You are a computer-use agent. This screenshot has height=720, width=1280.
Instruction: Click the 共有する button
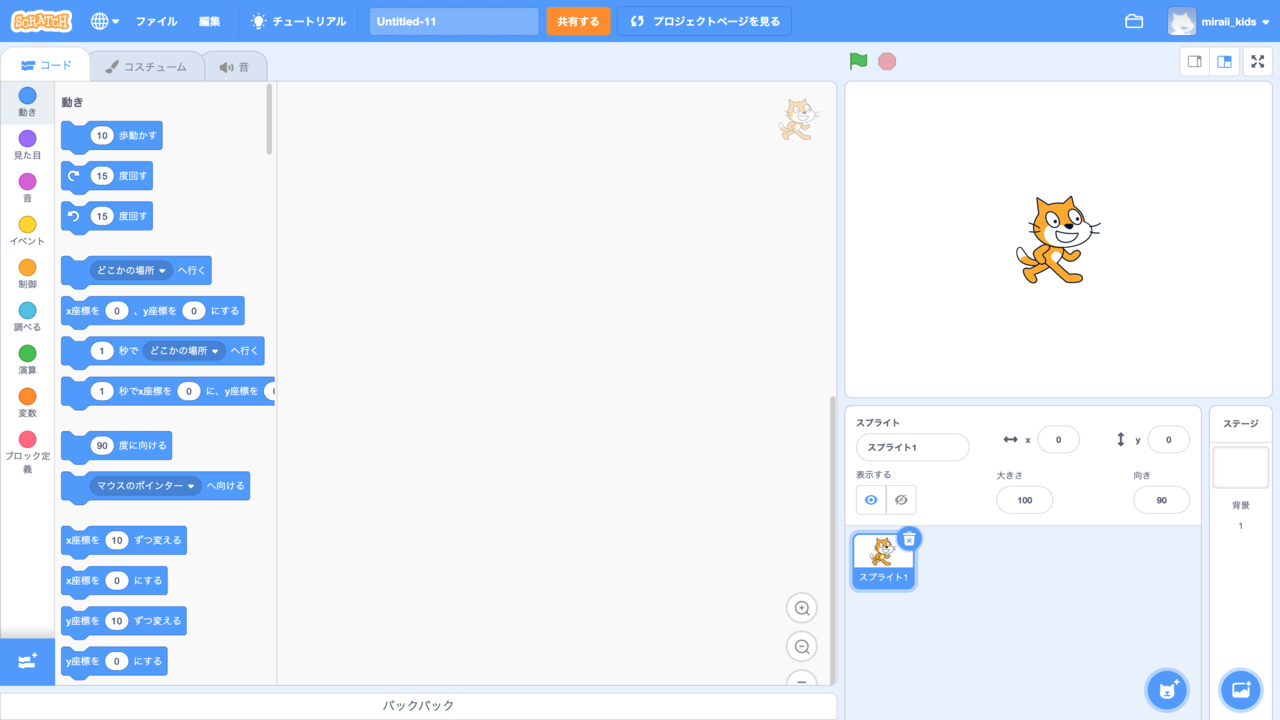[x=578, y=20]
